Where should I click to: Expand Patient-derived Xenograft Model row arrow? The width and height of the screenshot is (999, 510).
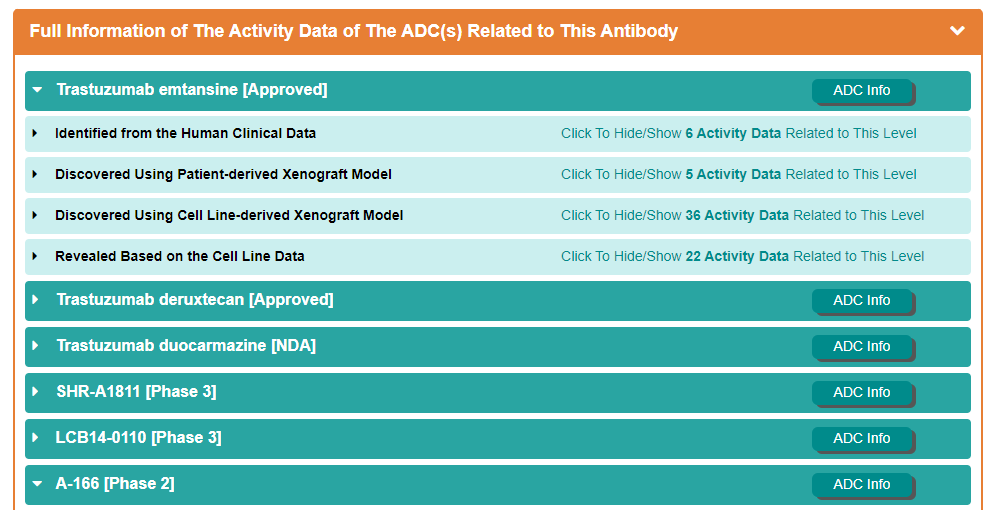(35, 174)
